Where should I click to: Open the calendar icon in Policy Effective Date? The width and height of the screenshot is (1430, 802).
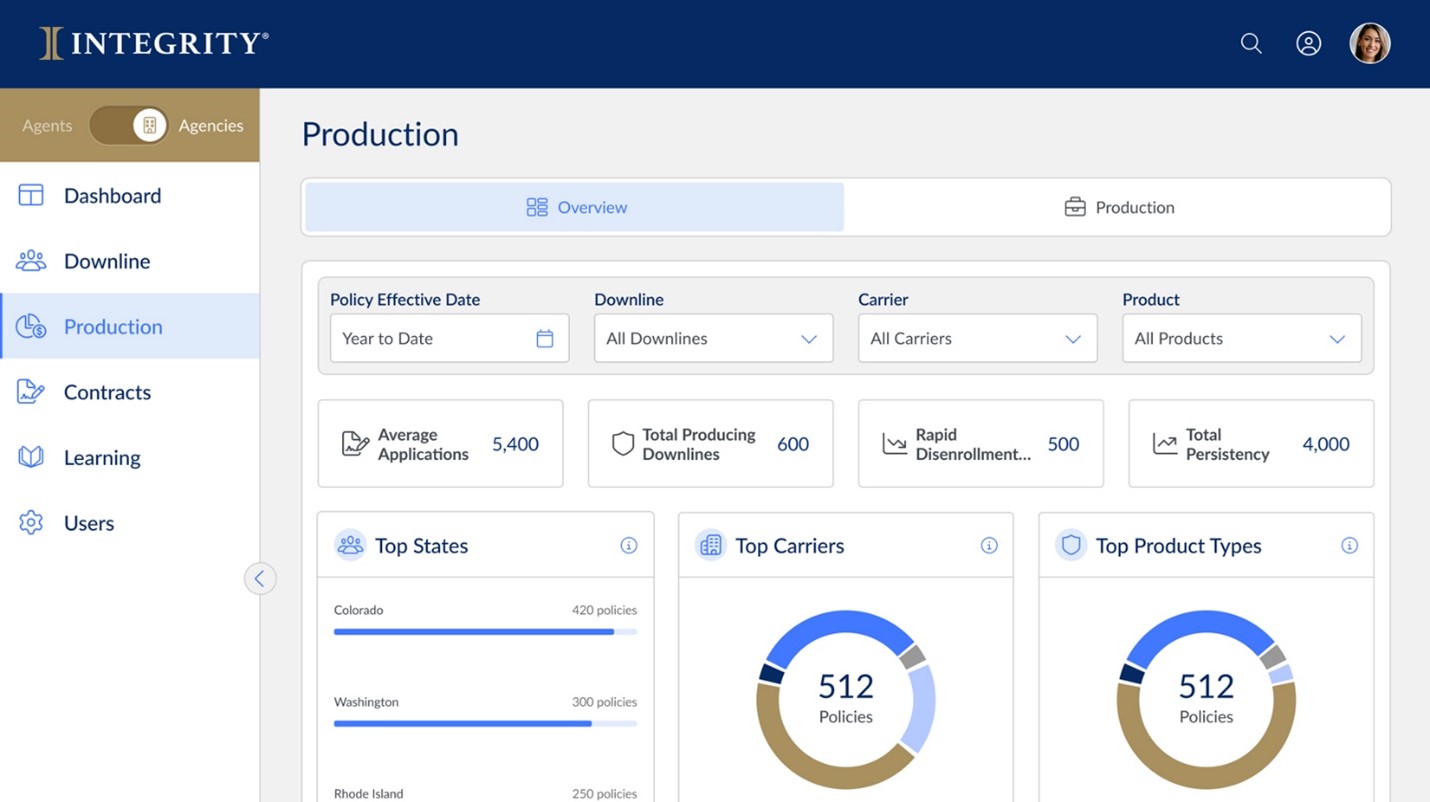click(x=545, y=338)
